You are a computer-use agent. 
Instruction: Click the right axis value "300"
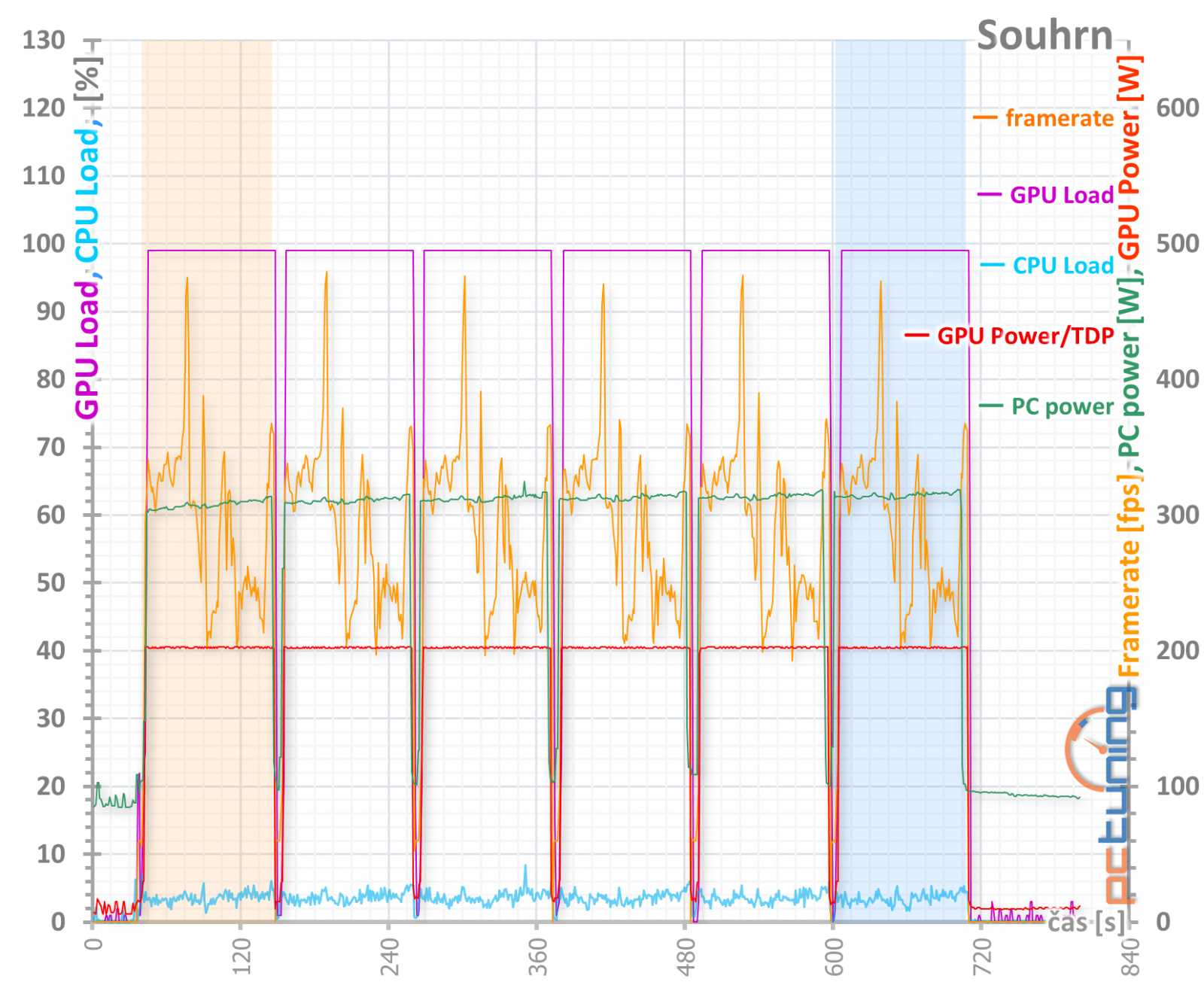click(1178, 515)
